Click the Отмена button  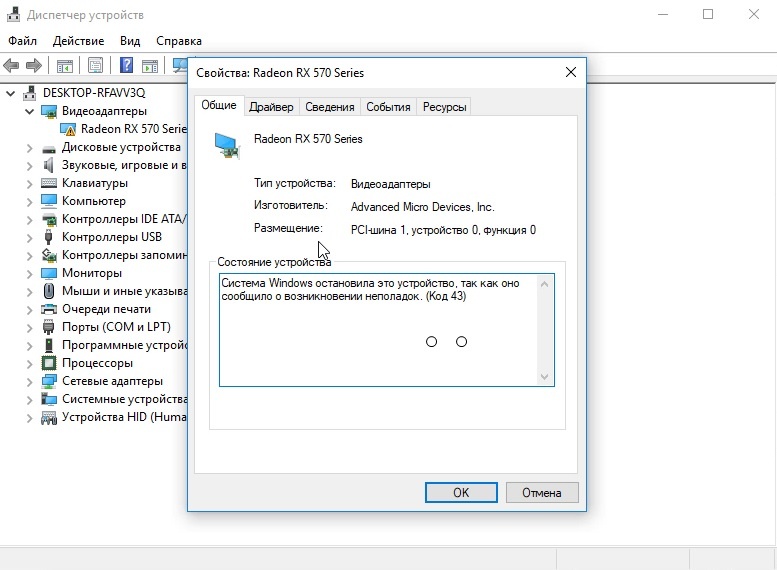[542, 493]
